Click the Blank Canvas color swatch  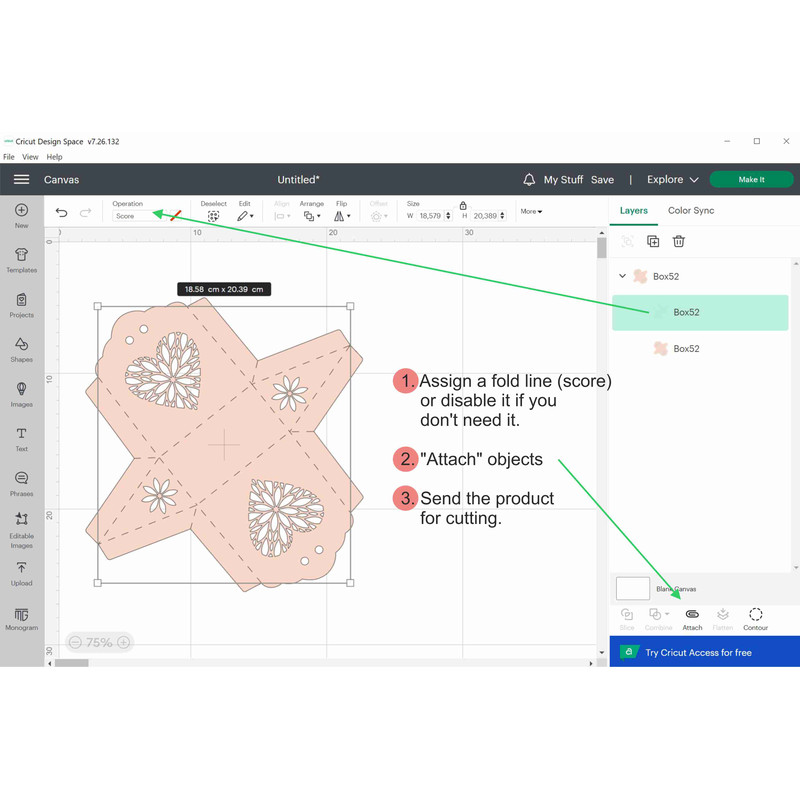coord(632,588)
